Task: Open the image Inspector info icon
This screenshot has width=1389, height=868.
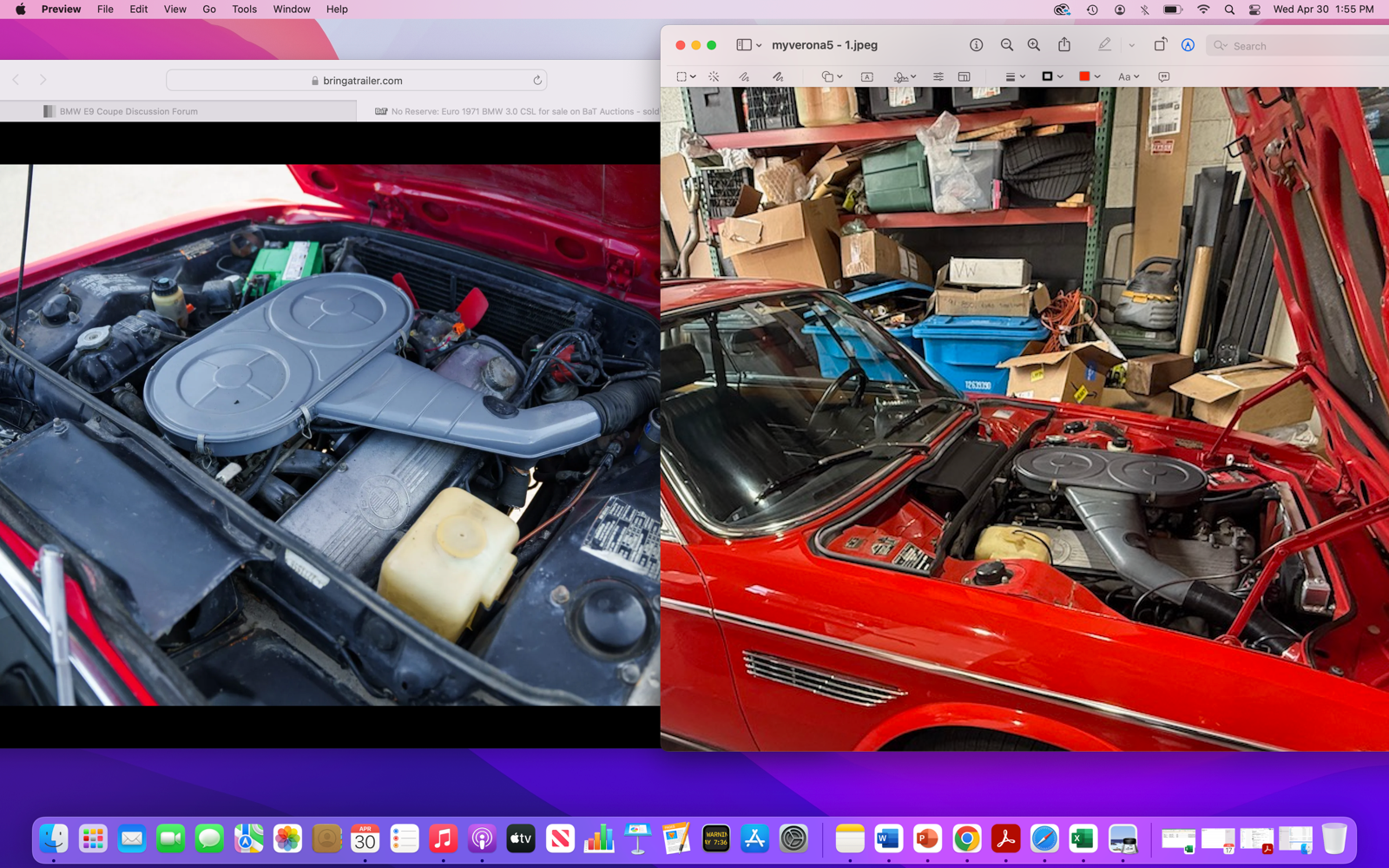Action: click(976, 45)
